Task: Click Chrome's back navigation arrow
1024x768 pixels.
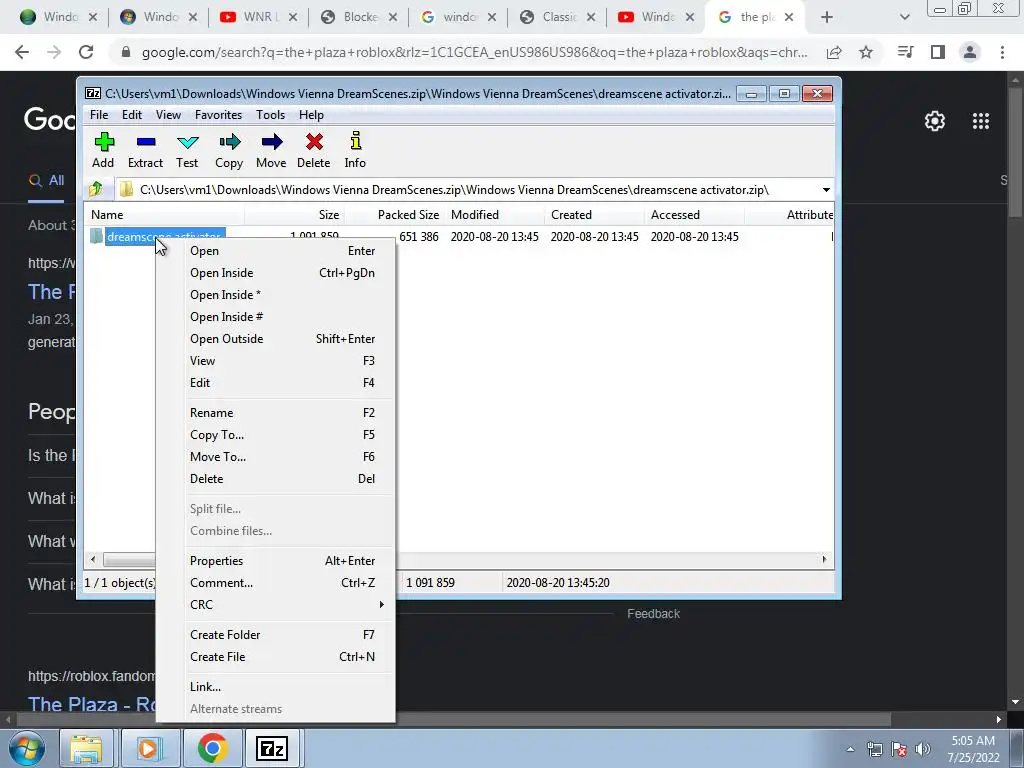Action: tap(22, 52)
